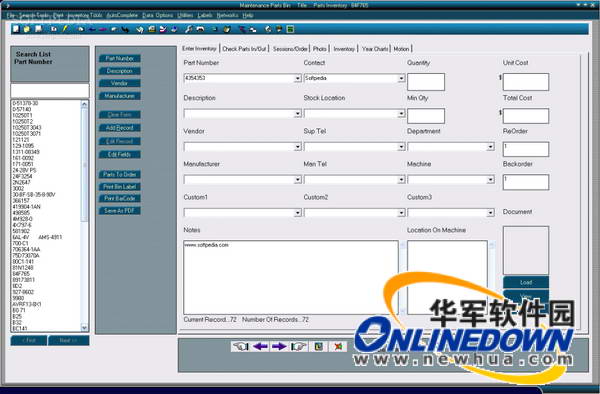Screen dimensions: 600x394
Task: Open the Stock Location dropdown
Action: pos(401,114)
